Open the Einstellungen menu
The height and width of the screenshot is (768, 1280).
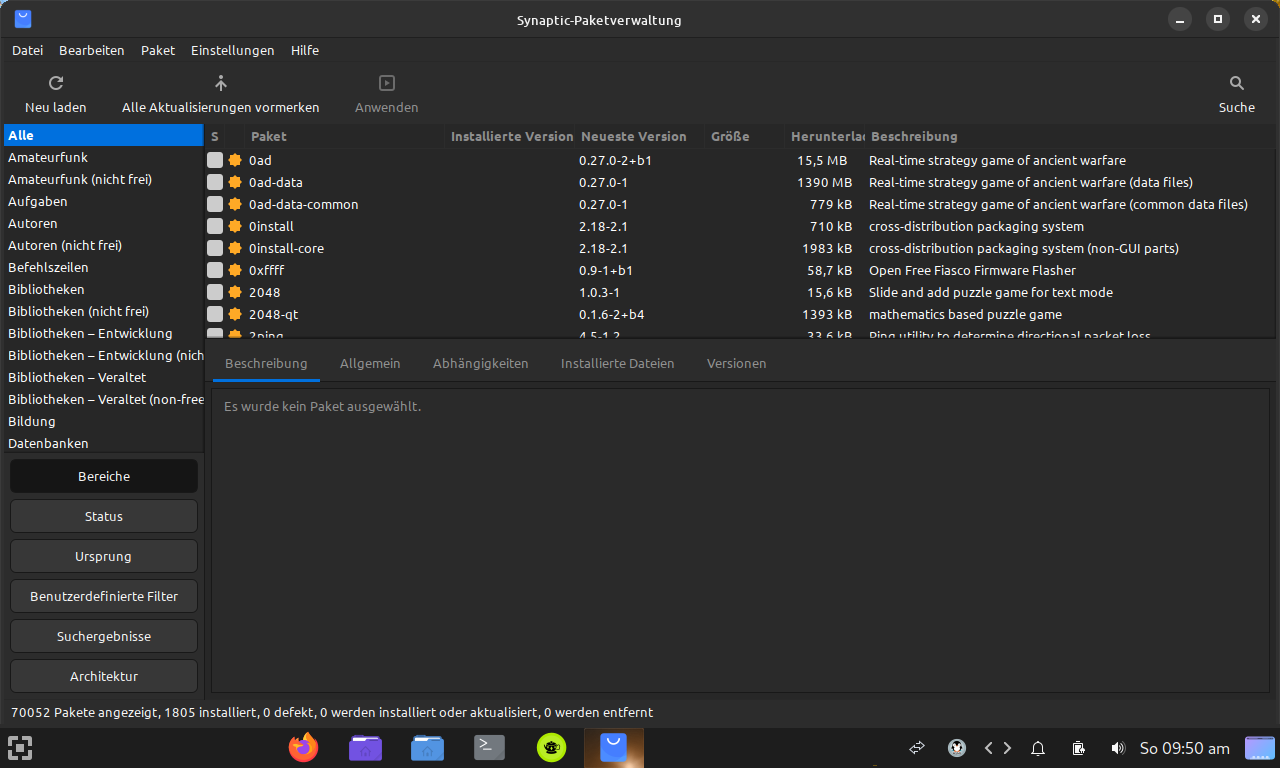pos(232,50)
